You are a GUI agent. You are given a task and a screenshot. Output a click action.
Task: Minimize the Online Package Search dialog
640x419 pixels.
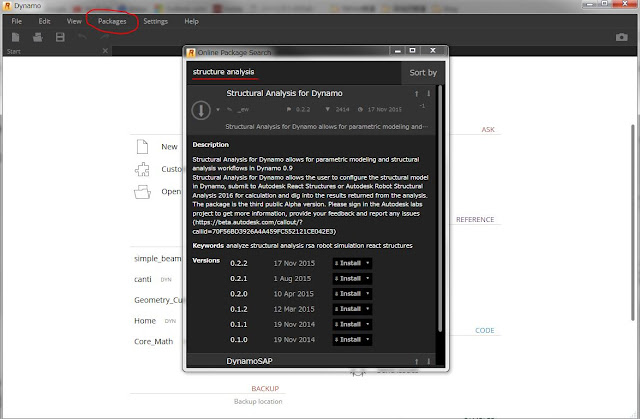(x=397, y=51)
